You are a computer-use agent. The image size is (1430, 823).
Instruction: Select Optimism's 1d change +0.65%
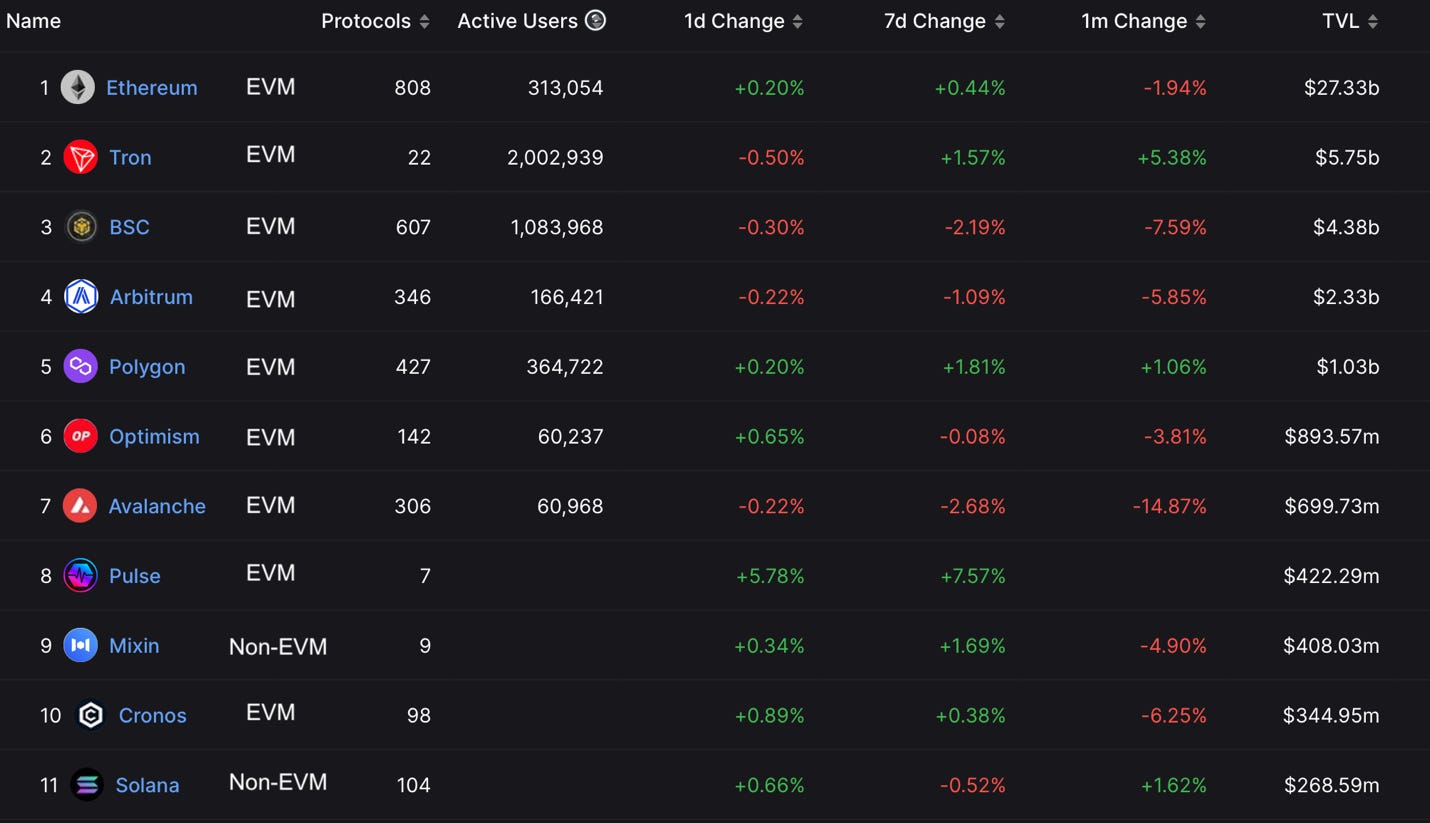[x=769, y=437]
